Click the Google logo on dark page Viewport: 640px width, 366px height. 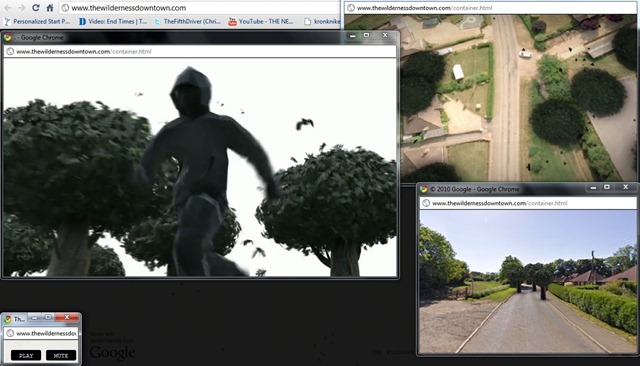(112, 353)
